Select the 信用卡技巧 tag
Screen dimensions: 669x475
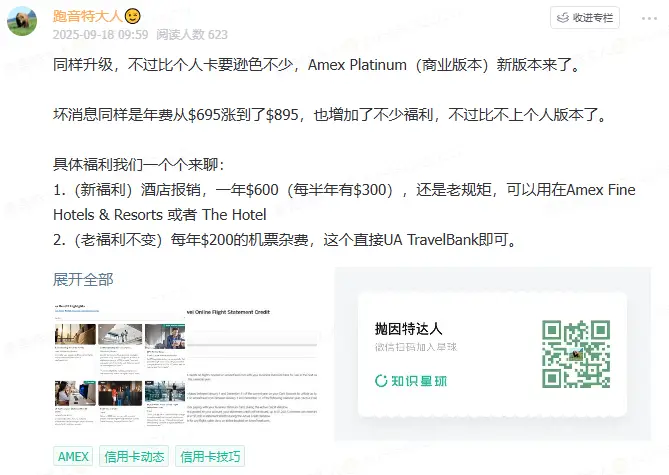click(x=209, y=457)
